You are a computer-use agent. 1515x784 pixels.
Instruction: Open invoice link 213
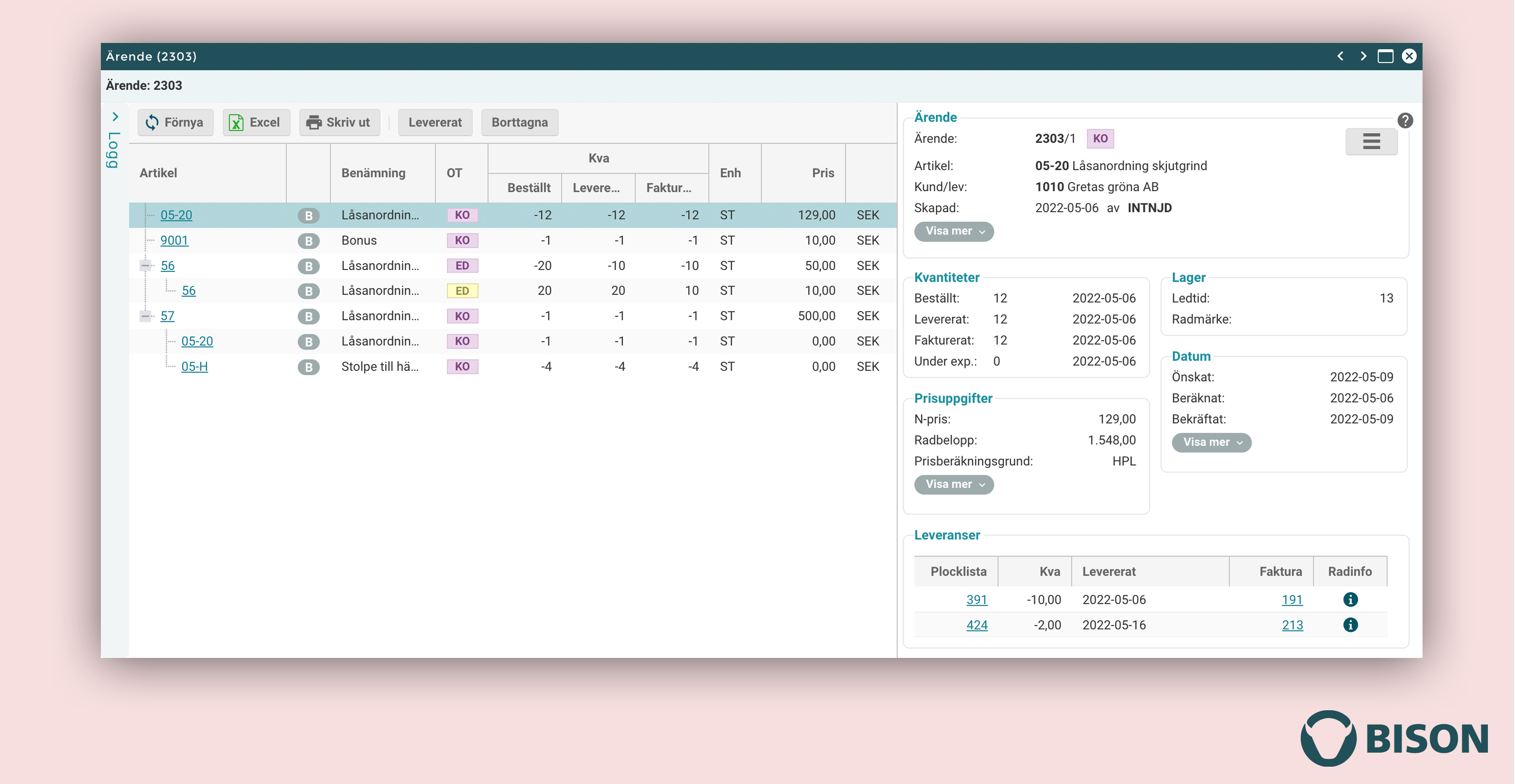[x=1292, y=625]
